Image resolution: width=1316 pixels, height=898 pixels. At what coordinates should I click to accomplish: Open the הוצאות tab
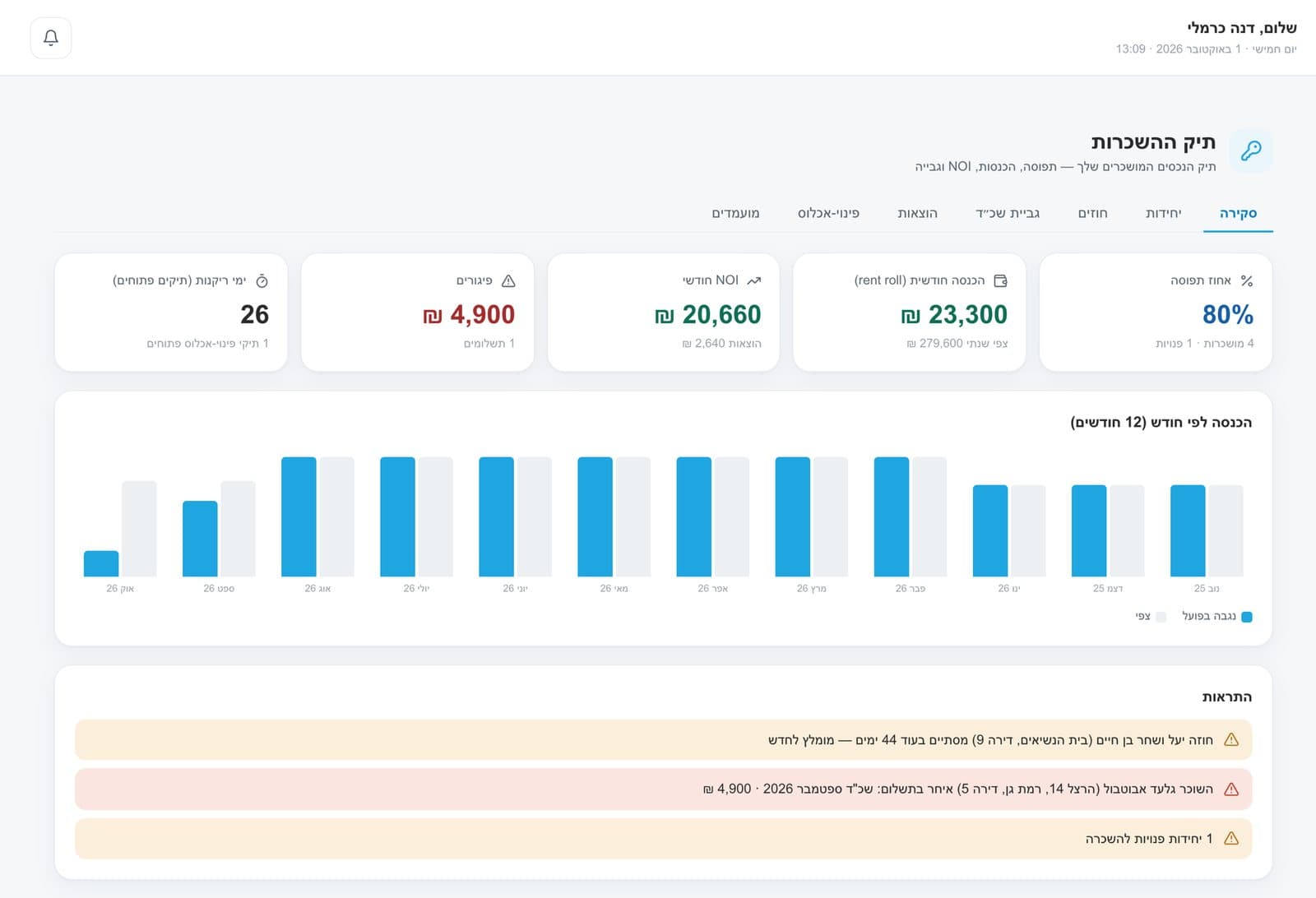coord(917,214)
